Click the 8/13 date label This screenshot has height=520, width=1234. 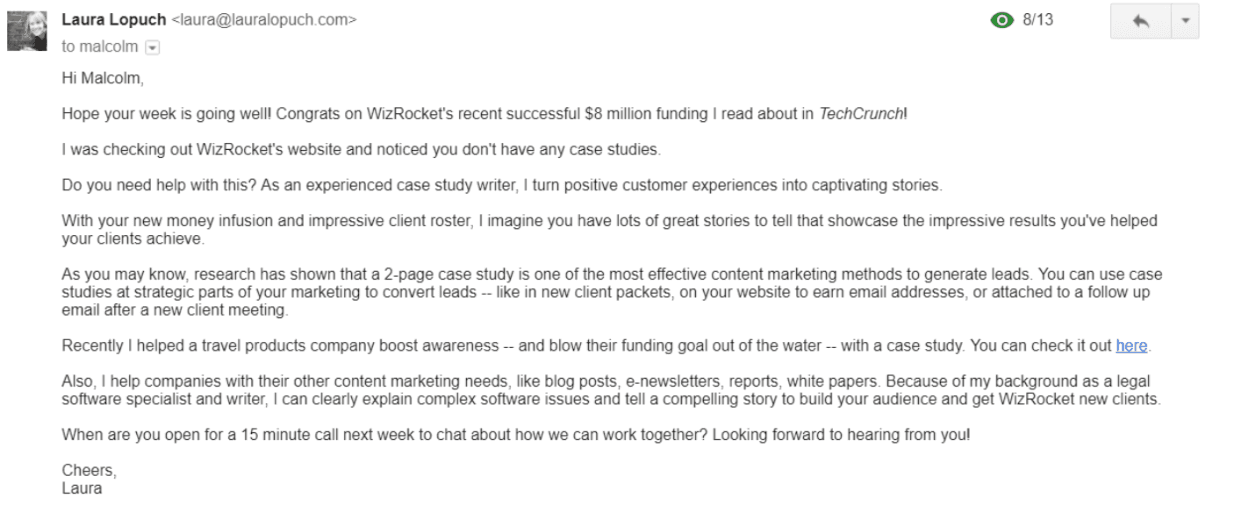tap(1037, 20)
